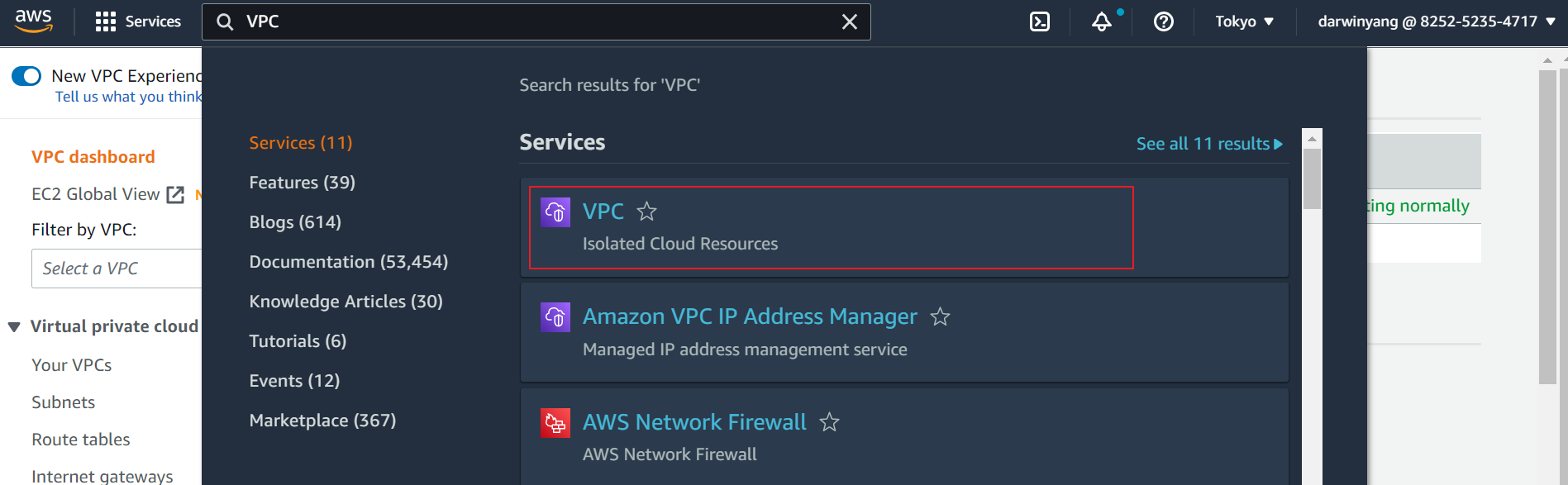Click the help question mark icon
Image resolution: width=1568 pixels, height=485 pixels.
click(x=1163, y=21)
